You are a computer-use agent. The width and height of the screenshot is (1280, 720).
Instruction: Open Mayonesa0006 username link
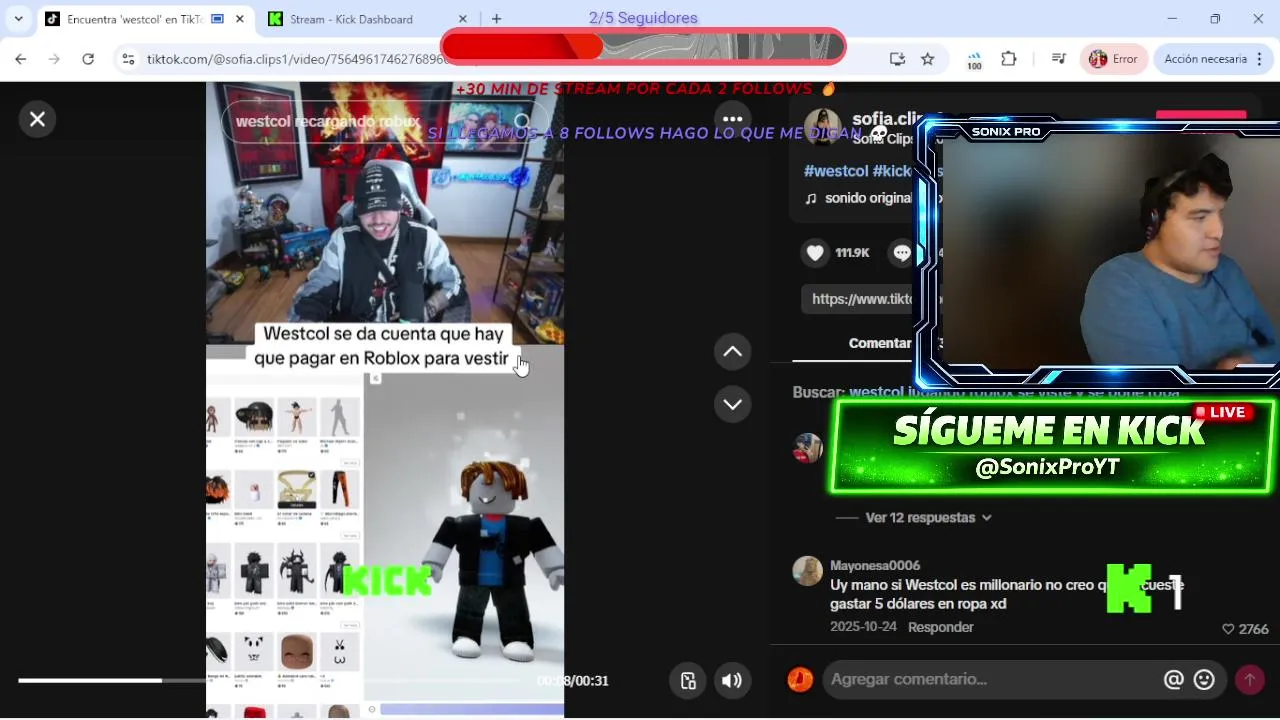coord(875,565)
